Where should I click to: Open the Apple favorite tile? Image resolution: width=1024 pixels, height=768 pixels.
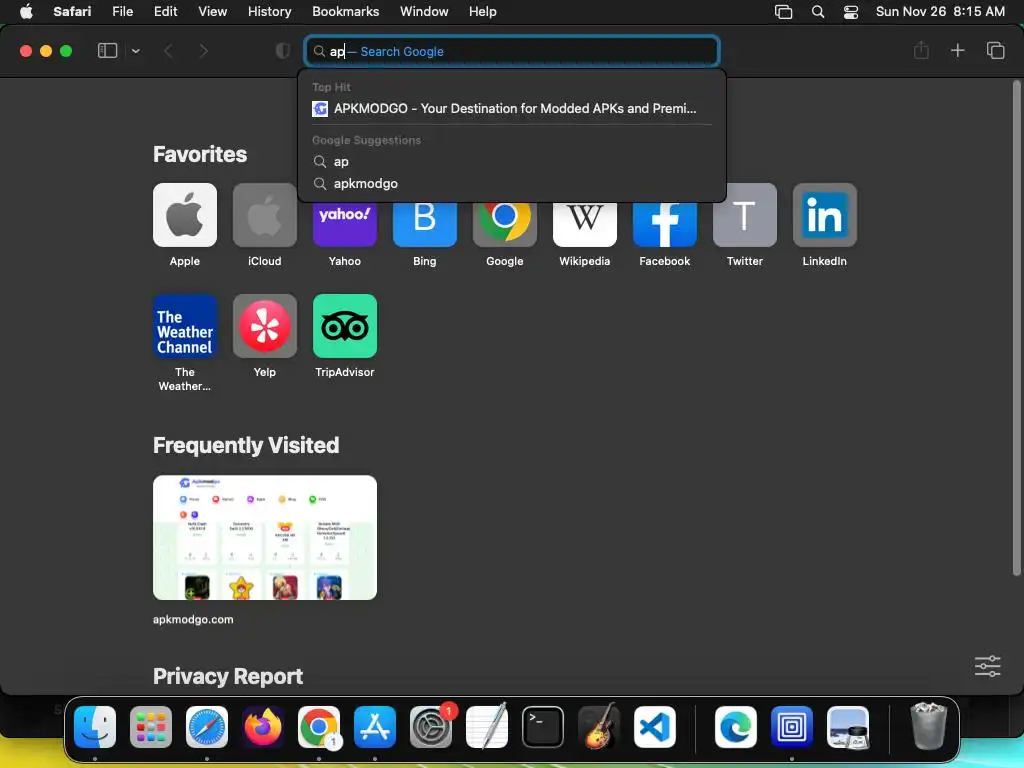point(185,215)
